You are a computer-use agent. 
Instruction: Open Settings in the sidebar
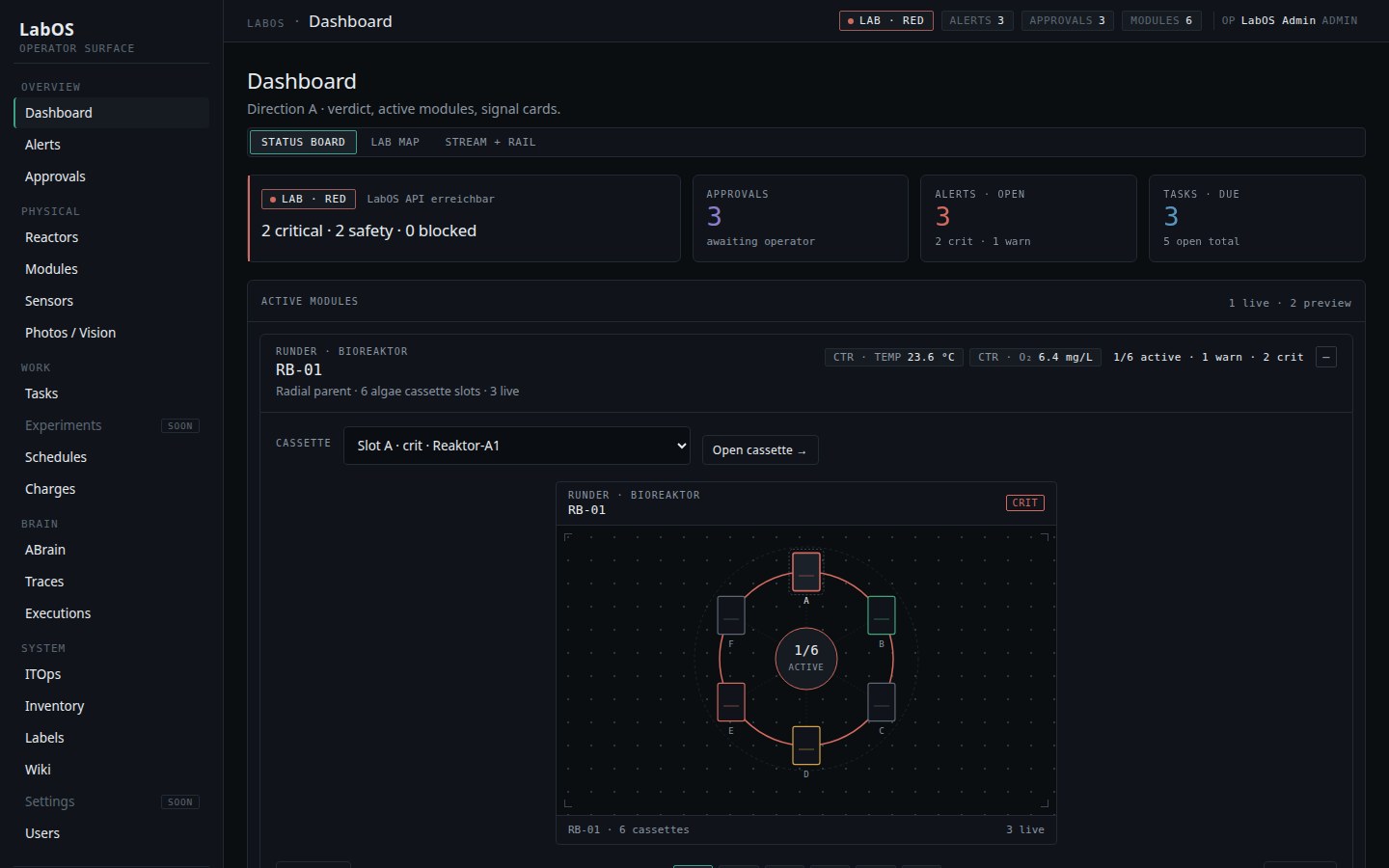tap(112, 801)
